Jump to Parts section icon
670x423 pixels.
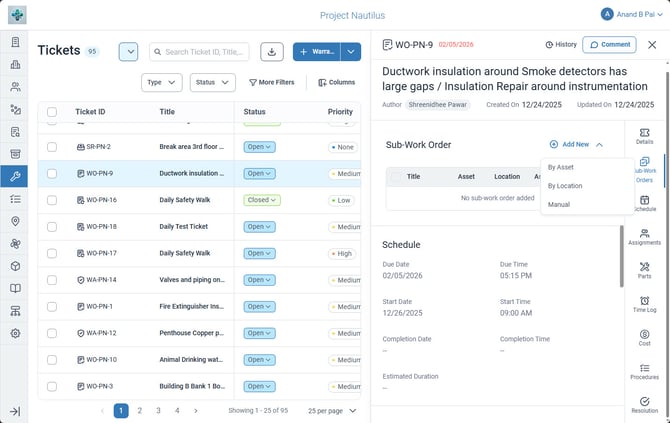click(644, 270)
